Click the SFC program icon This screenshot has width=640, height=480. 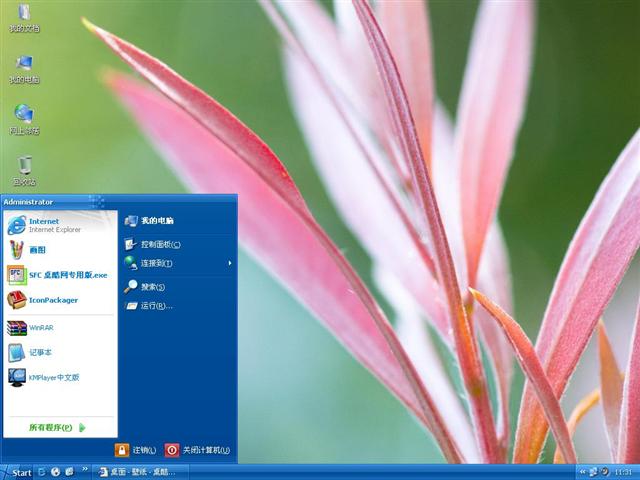click(x=16, y=275)
